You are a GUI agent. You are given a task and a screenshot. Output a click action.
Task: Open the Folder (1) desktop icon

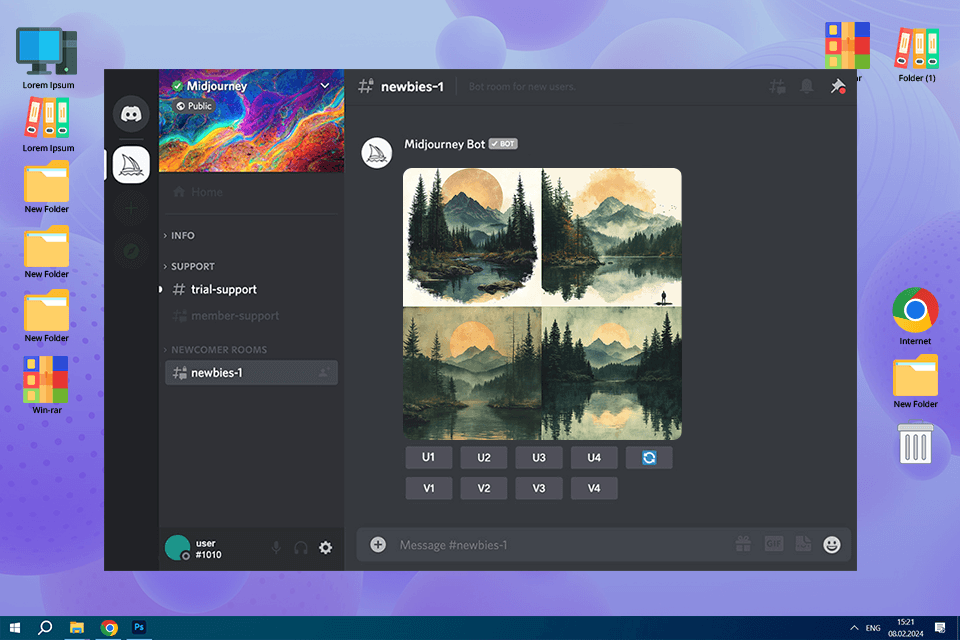(x=917, y=55)
